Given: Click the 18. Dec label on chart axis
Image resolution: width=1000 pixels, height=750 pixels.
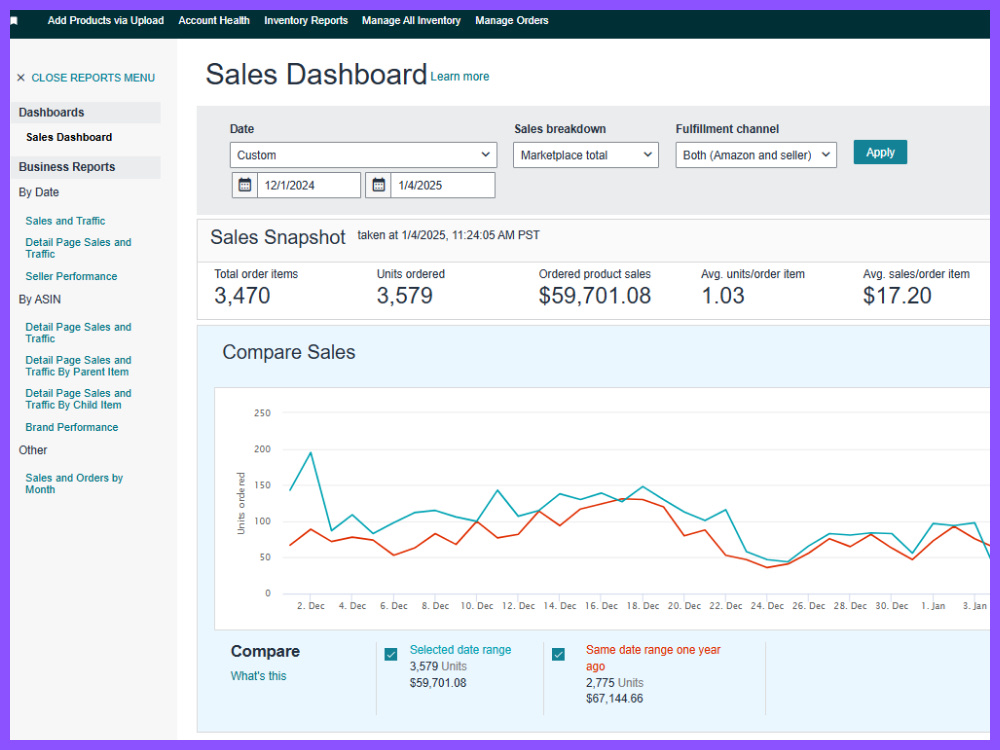Looking at the screenshot, I should (x=642, y=606).
